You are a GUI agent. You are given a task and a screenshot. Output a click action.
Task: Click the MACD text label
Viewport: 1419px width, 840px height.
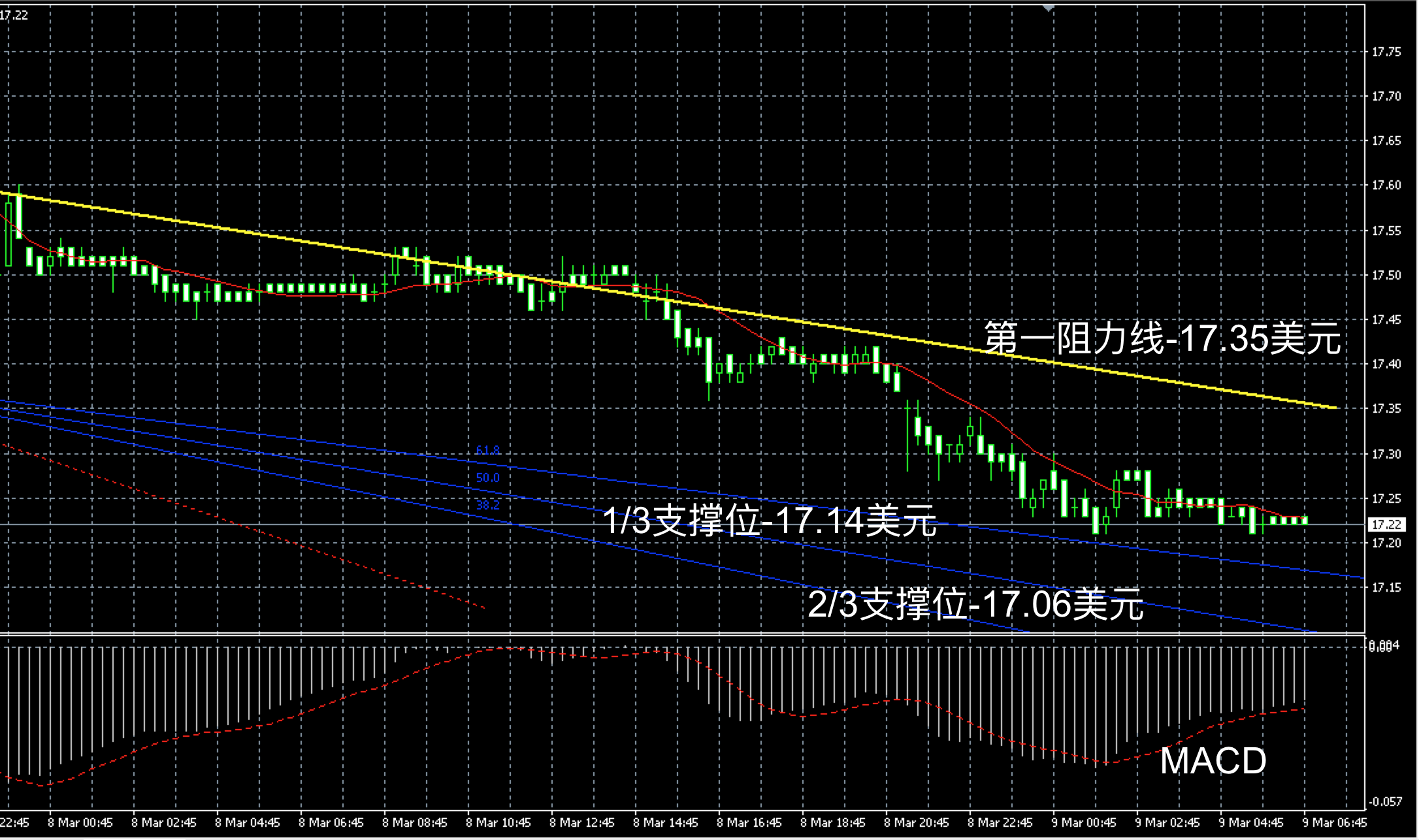coord(1213,761)
